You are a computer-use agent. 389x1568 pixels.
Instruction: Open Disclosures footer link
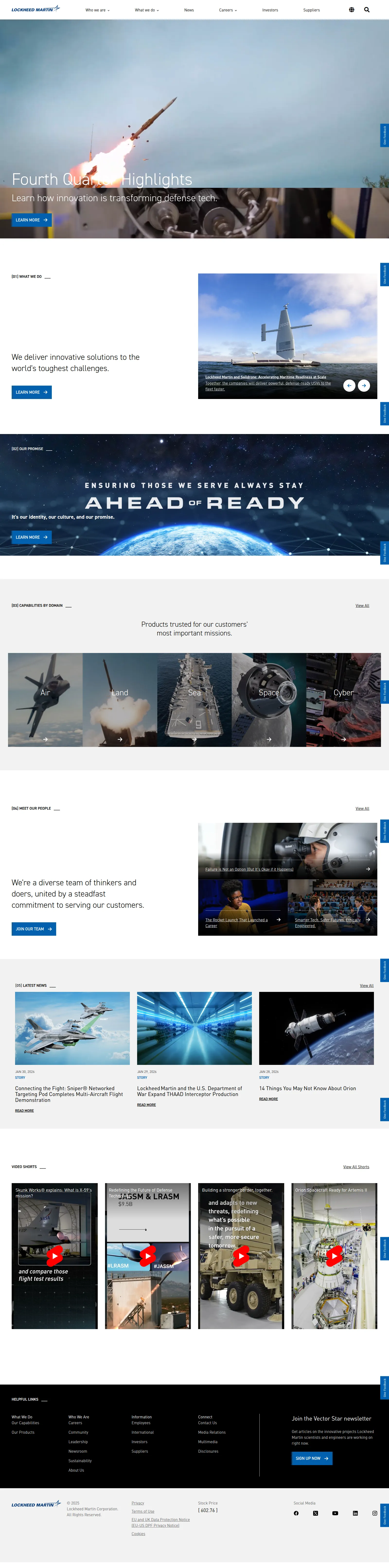point(208,1451)
